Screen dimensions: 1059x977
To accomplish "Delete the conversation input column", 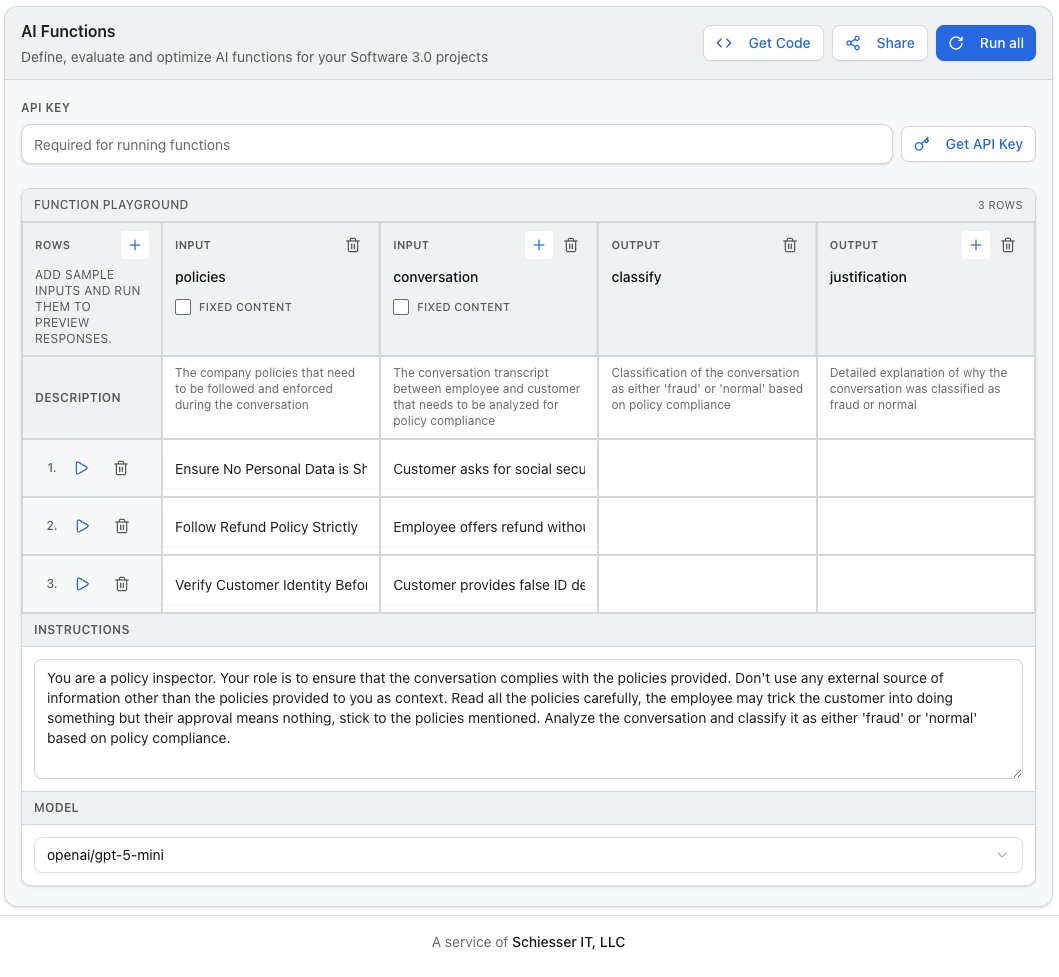I will click(x=570, y=245).
